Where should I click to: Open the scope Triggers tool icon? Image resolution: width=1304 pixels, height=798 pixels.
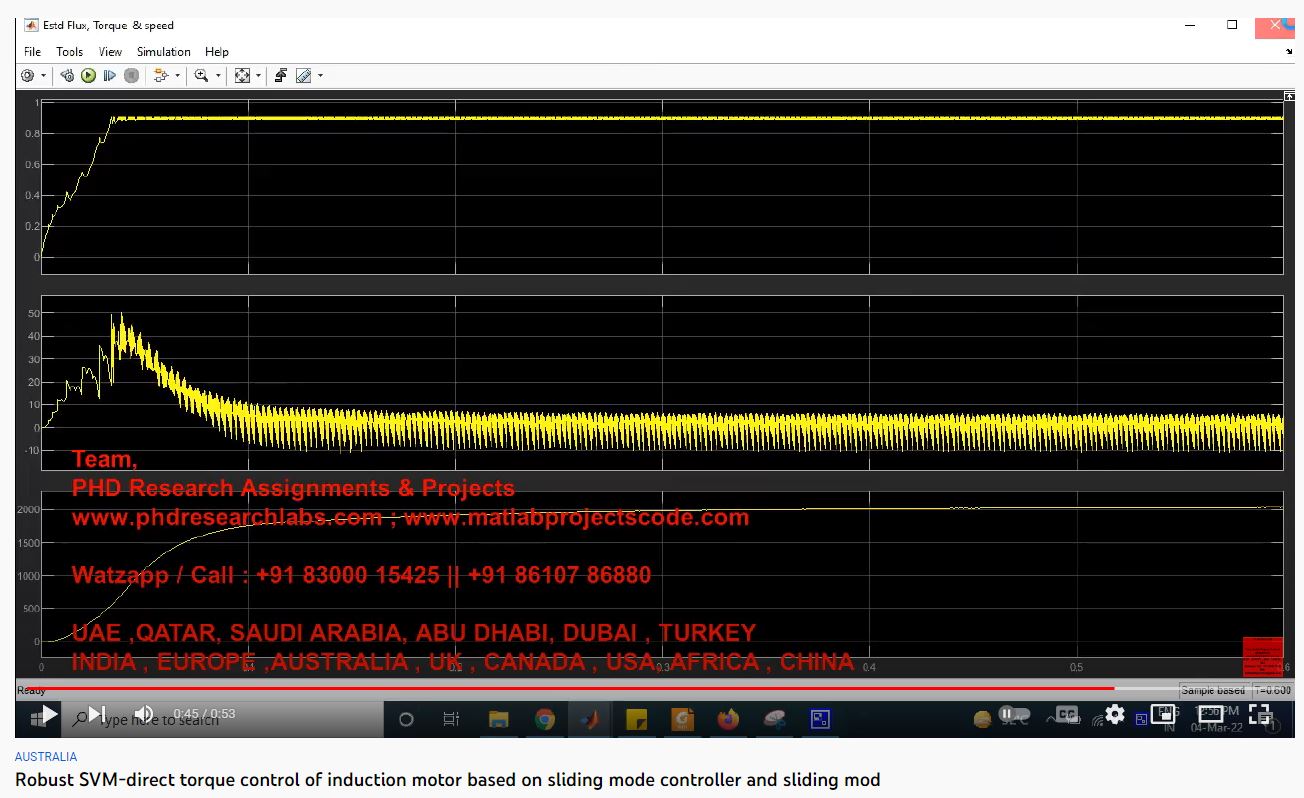281,76
